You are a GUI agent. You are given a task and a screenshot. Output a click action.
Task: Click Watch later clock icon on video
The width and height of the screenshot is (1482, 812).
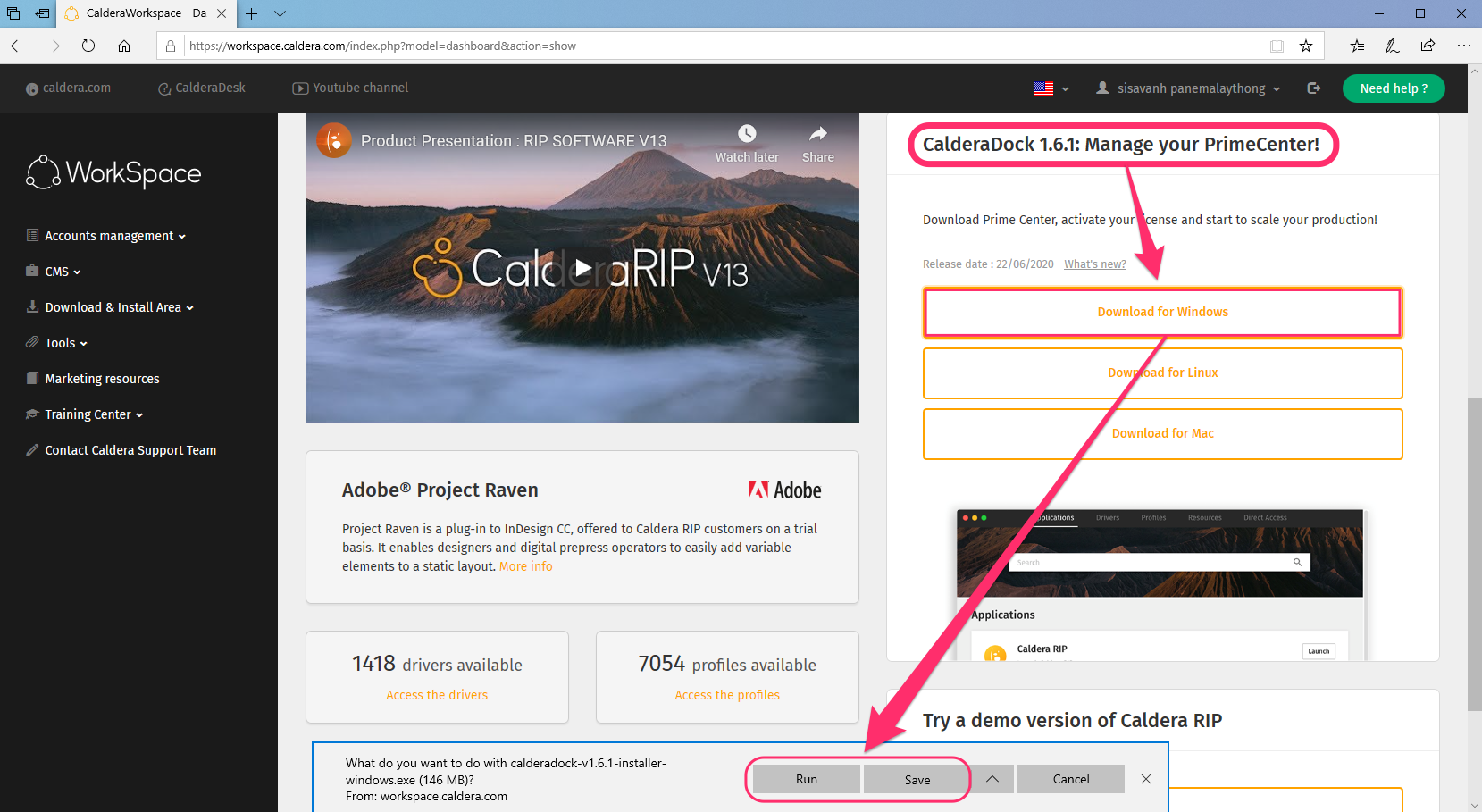pyautogui.click(x=747, y=134)
